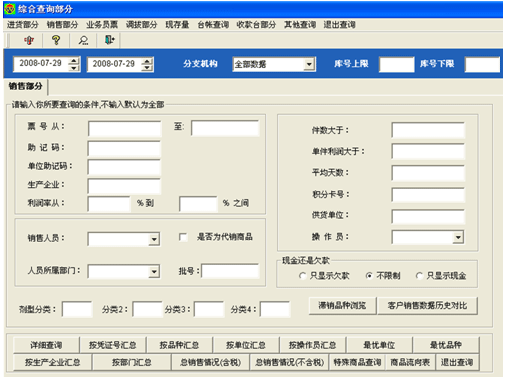Screen dimensions: 505x380
Task: Click the 滞销品种浏览 button
Action: 342,306
